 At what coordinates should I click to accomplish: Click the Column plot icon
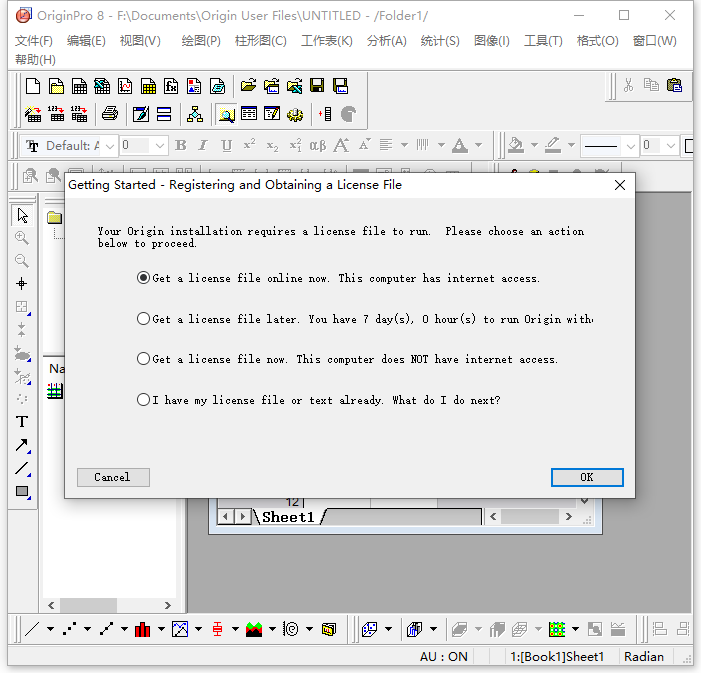coord(143,629)
